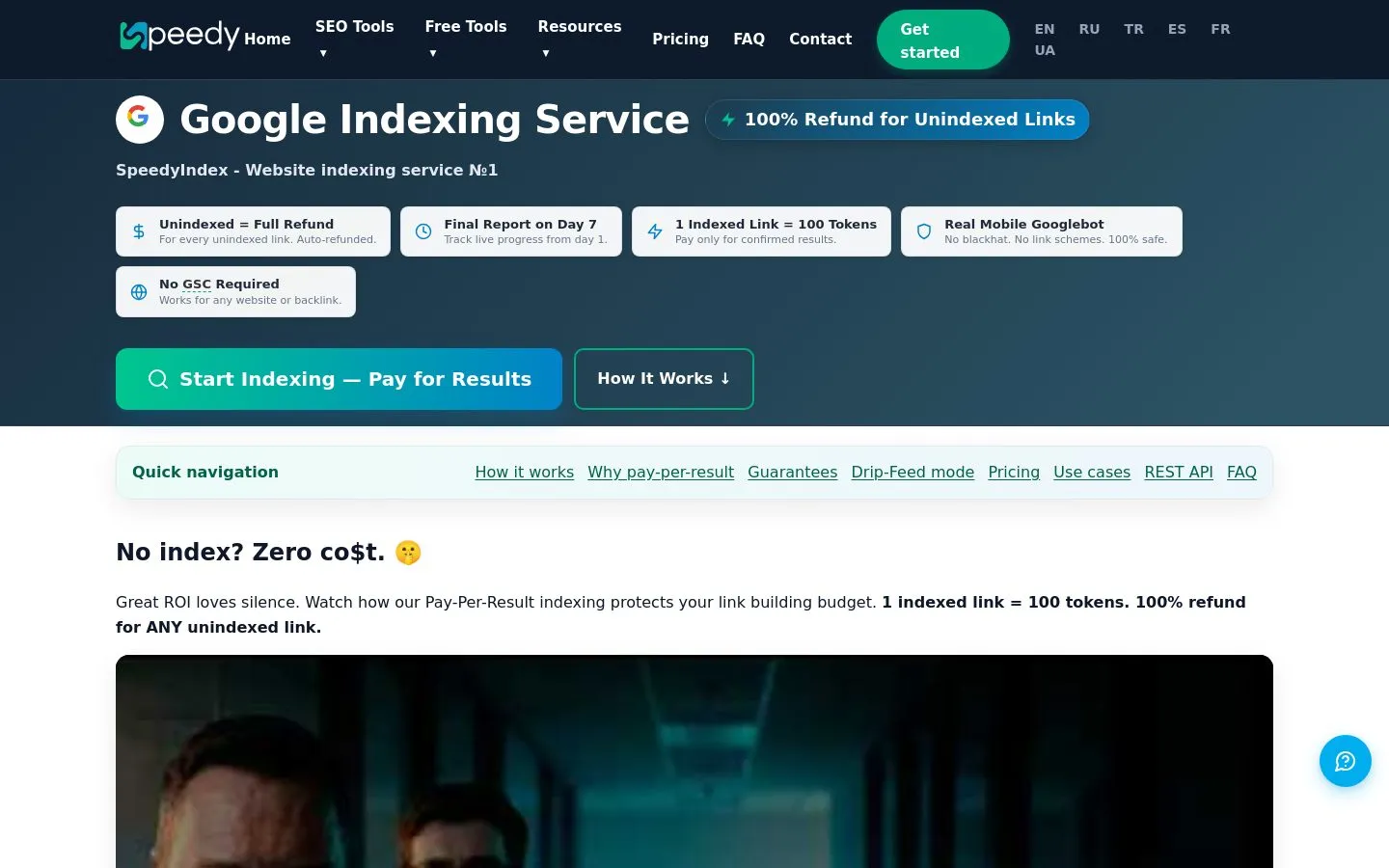
Task: Switch language to UA
Action: click(1045, 50)
